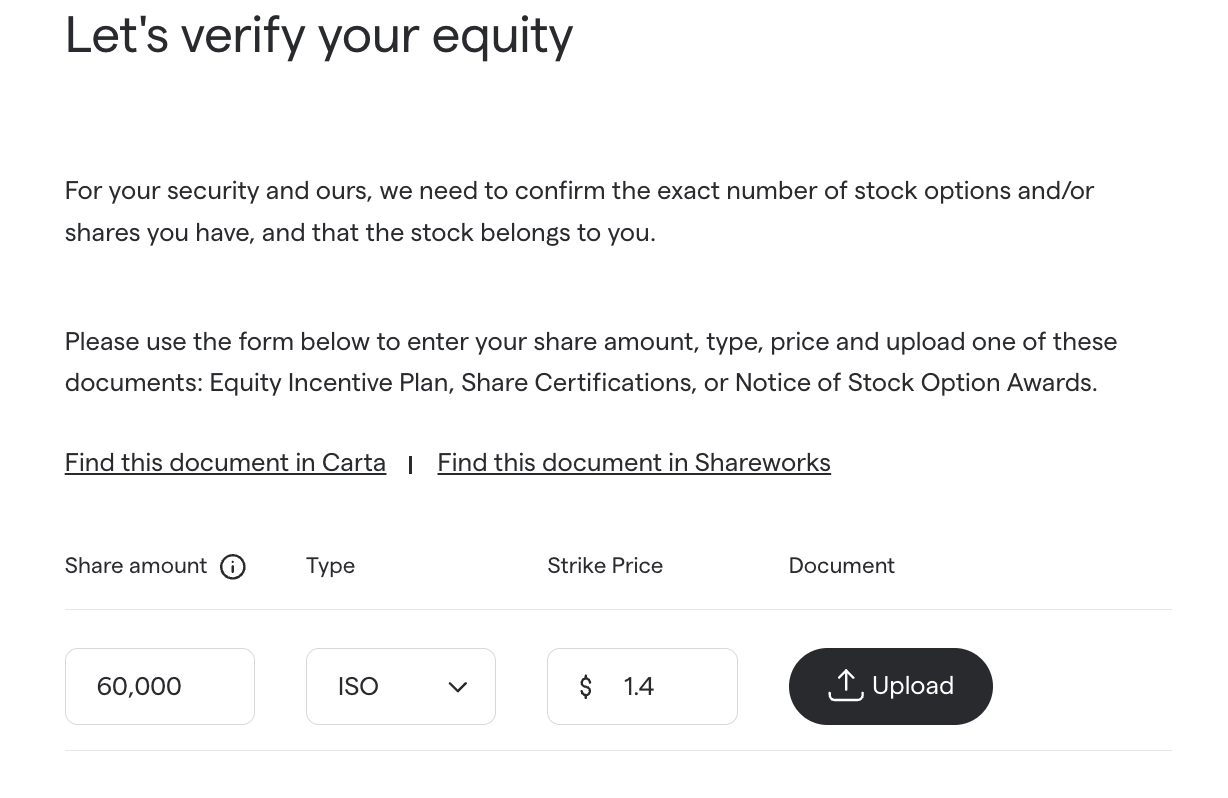The height and width of the screenshot is (798, 1228).
Task: Click the upload arrow icon
Action: pos(846,685)
